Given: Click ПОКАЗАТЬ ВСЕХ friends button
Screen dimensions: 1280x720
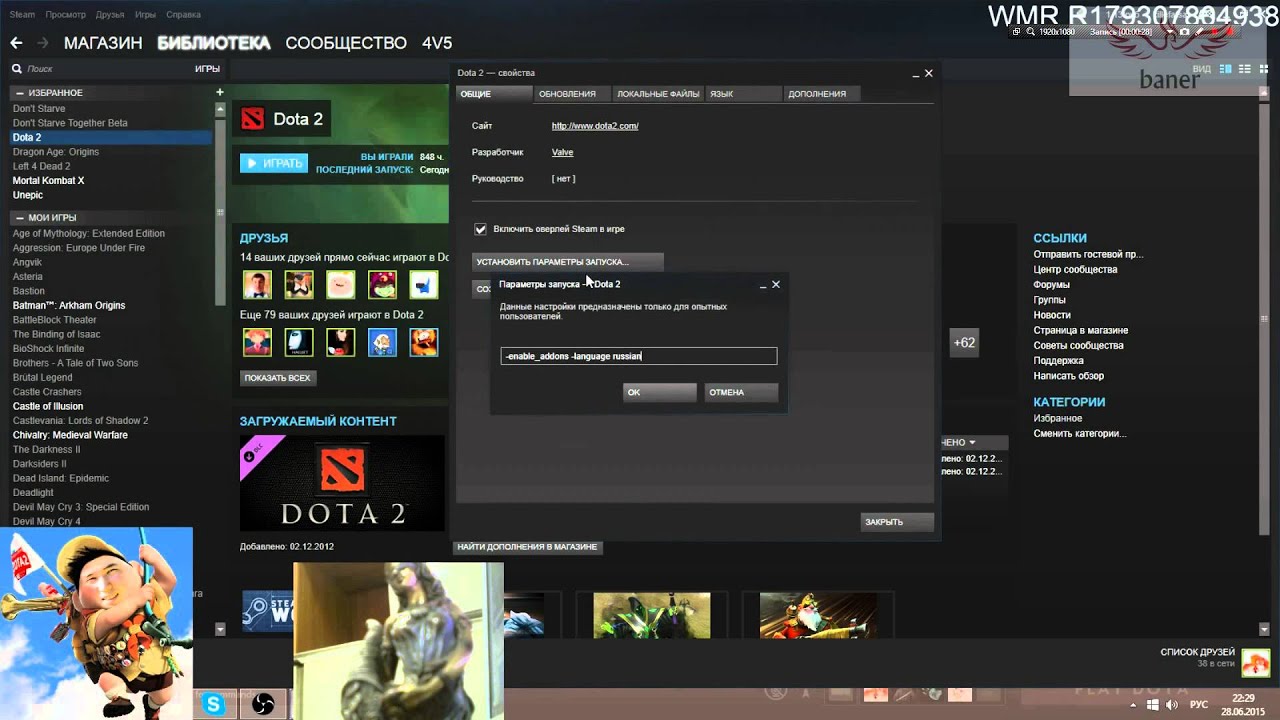Looking at the screenshot, I should point(278,378).
